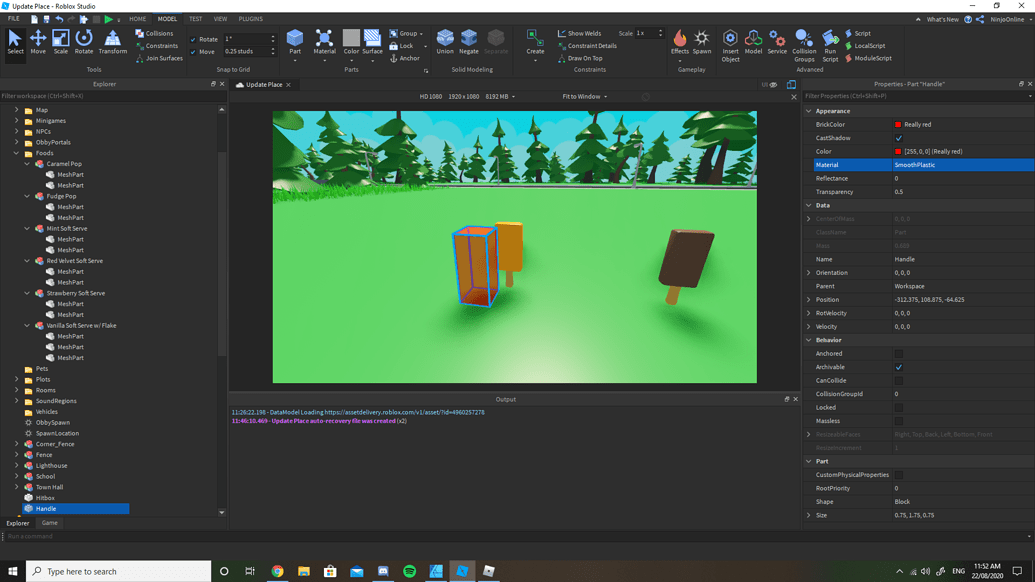Open Google Chrome from the taskbar
The width and height of the screenshot is (1035, 582).
point(277,571)
